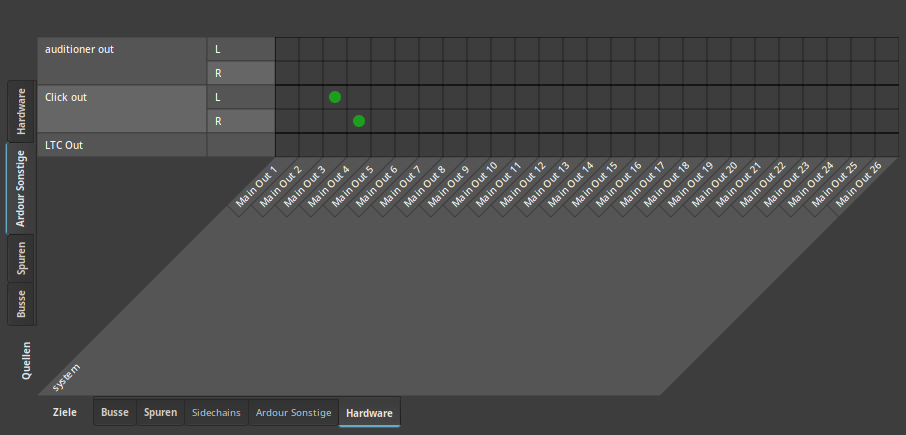
Task: Click the LTC Out row label
Action: pyautogui.click(x=122, y=145)
